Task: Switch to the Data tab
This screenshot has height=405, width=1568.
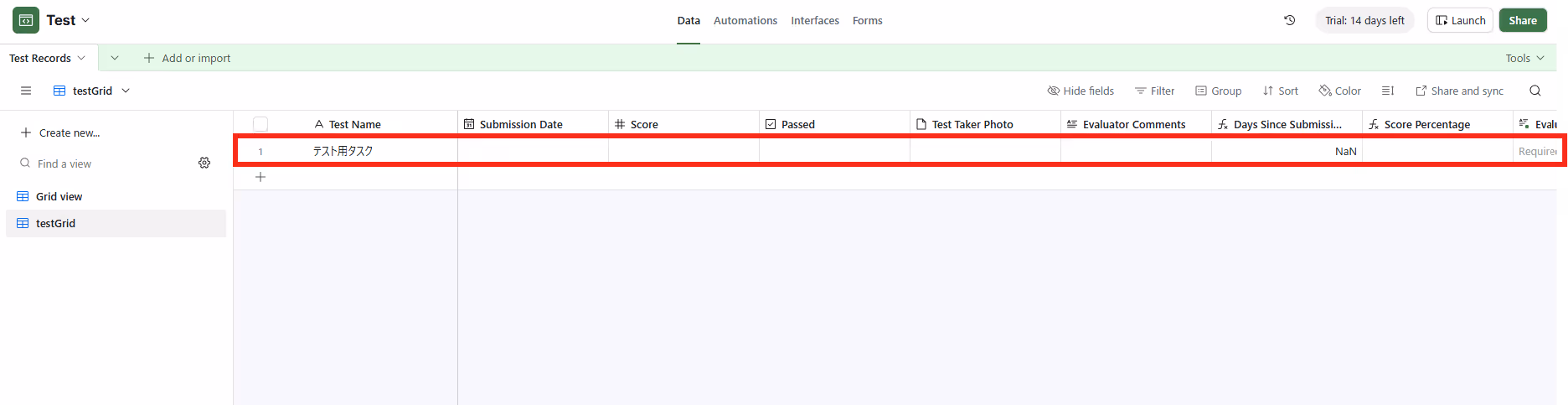Action: pos(689,21)
